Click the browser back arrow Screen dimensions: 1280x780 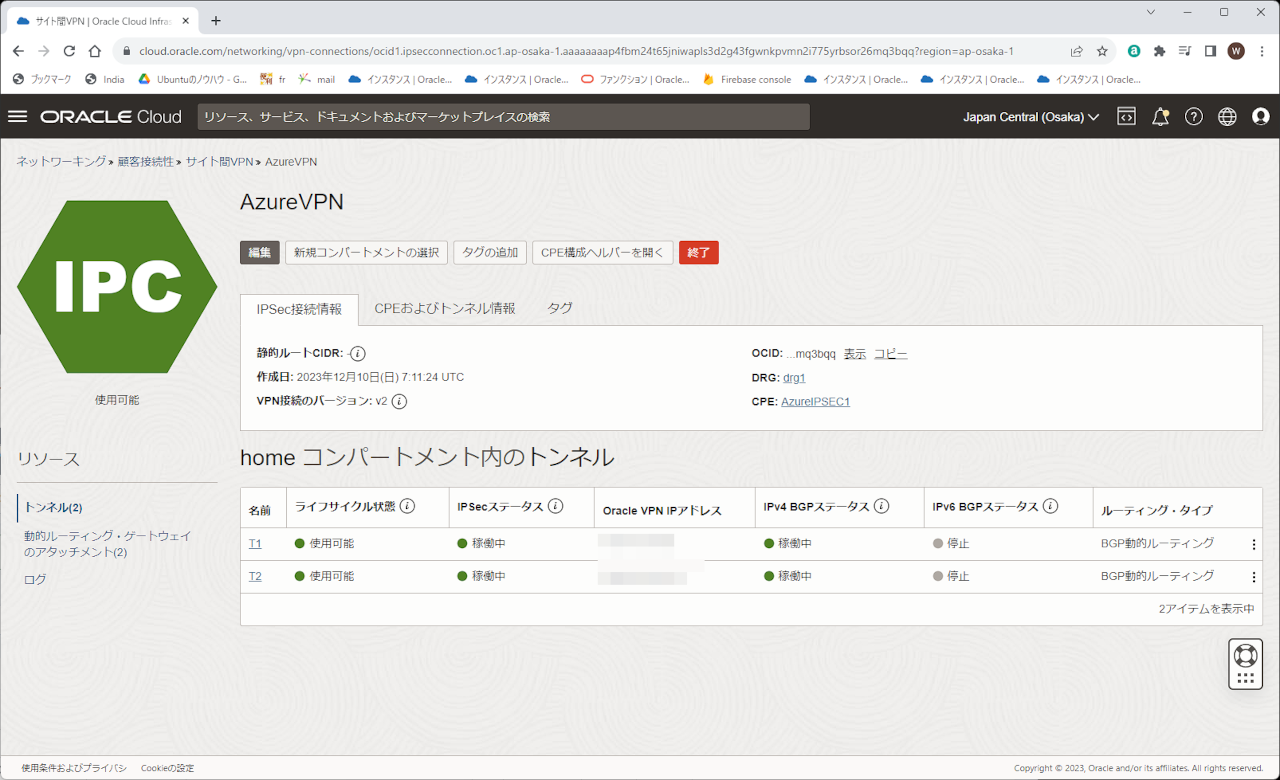18,51
